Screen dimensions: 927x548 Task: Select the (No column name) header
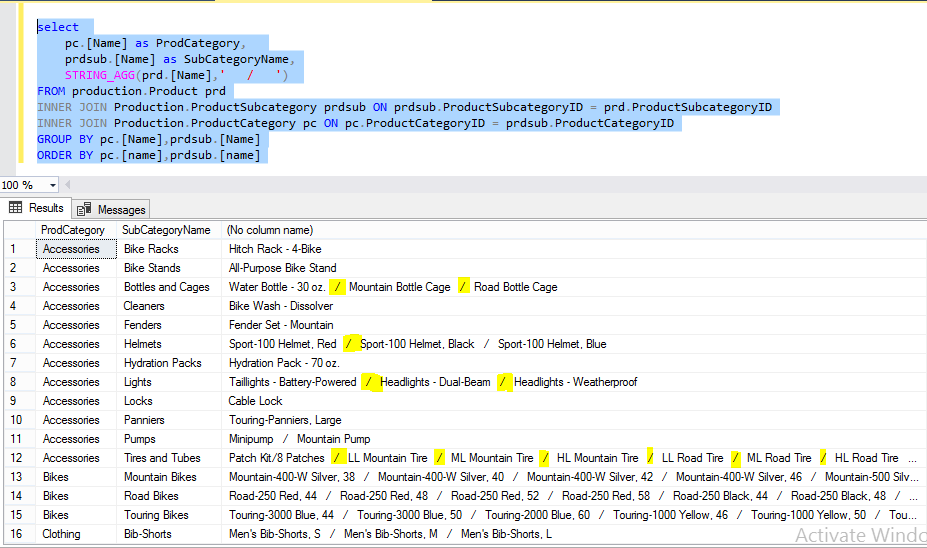tap(573, 230)
